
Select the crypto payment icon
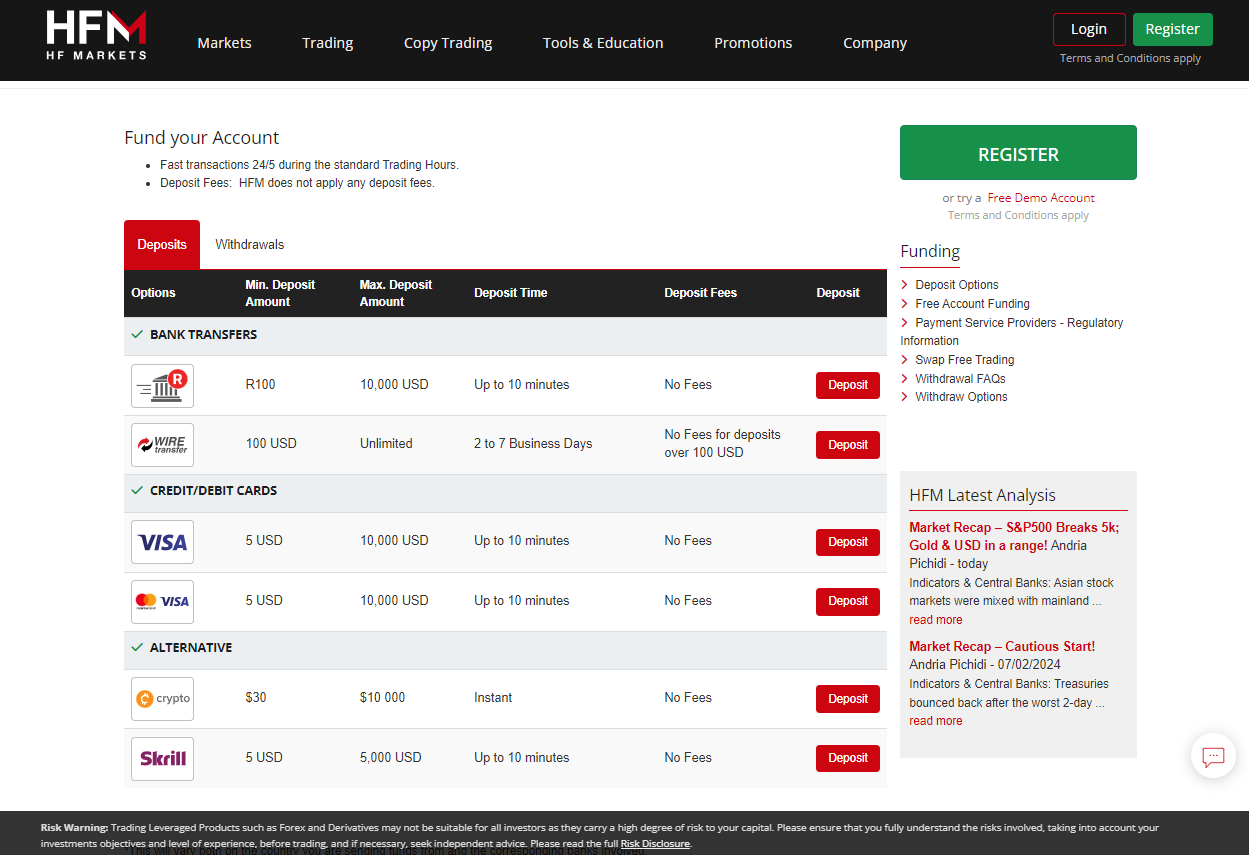click(162, 698)
